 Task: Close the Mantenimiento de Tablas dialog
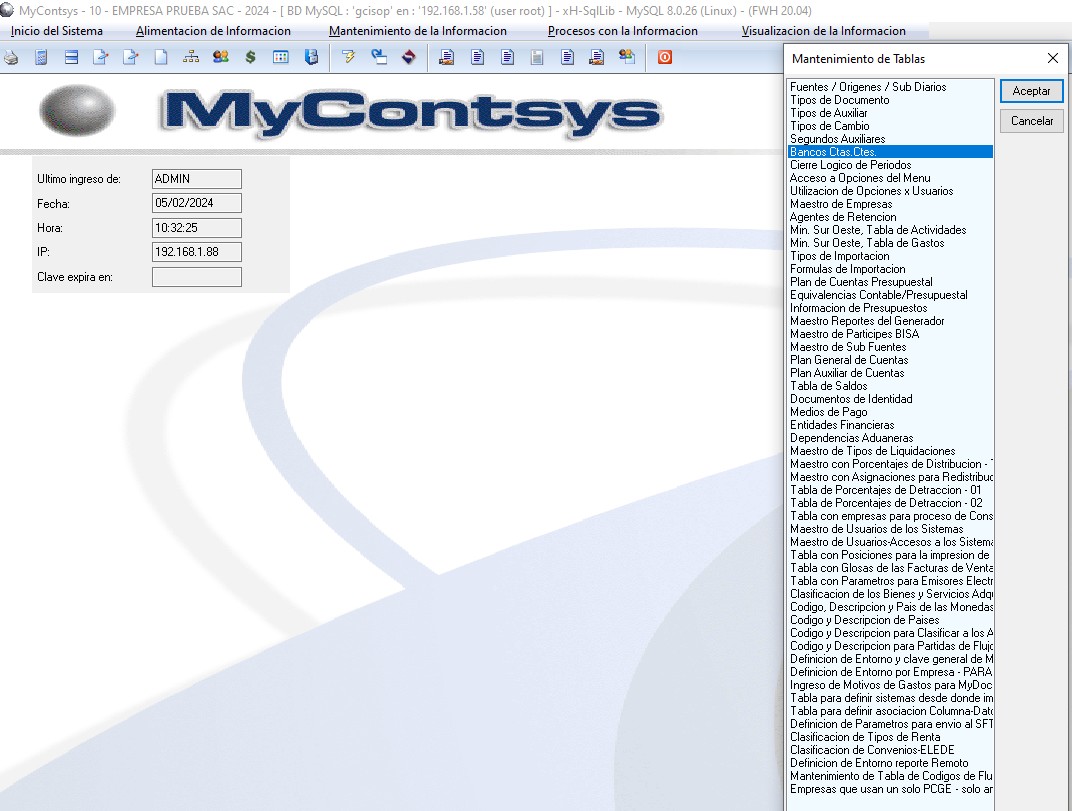(1052, 59)
